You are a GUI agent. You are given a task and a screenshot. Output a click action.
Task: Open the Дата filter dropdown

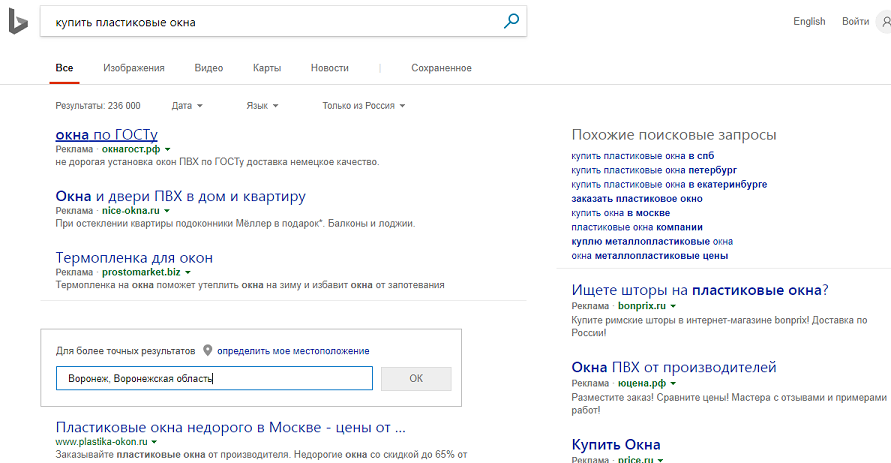pos(187,105)
